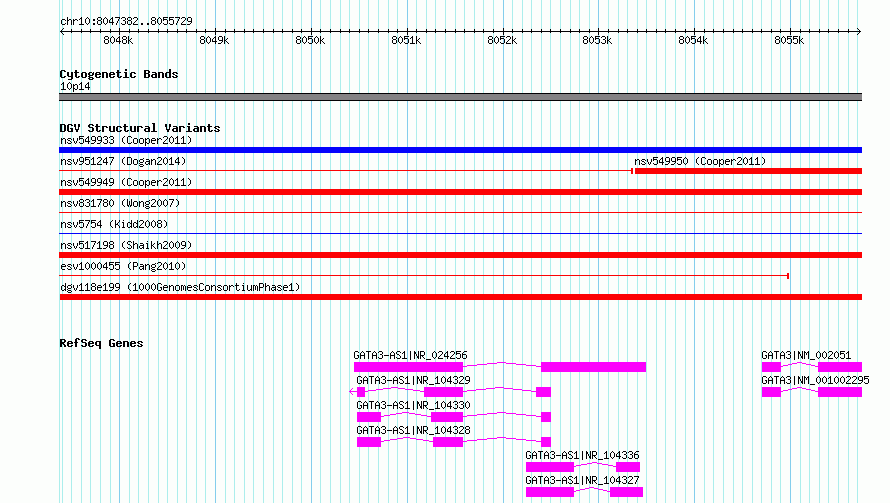Click the thick red nsv549950 variant bar

tap(748, 171)
